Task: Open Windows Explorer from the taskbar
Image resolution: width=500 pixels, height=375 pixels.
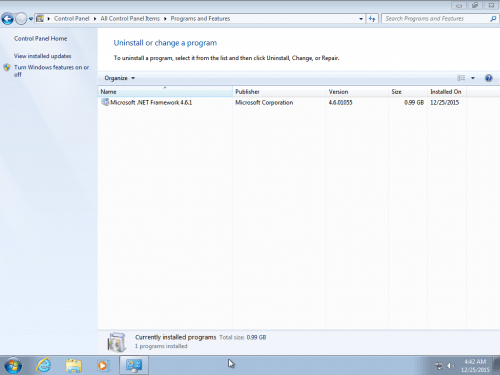Action: tap(73, 365)
